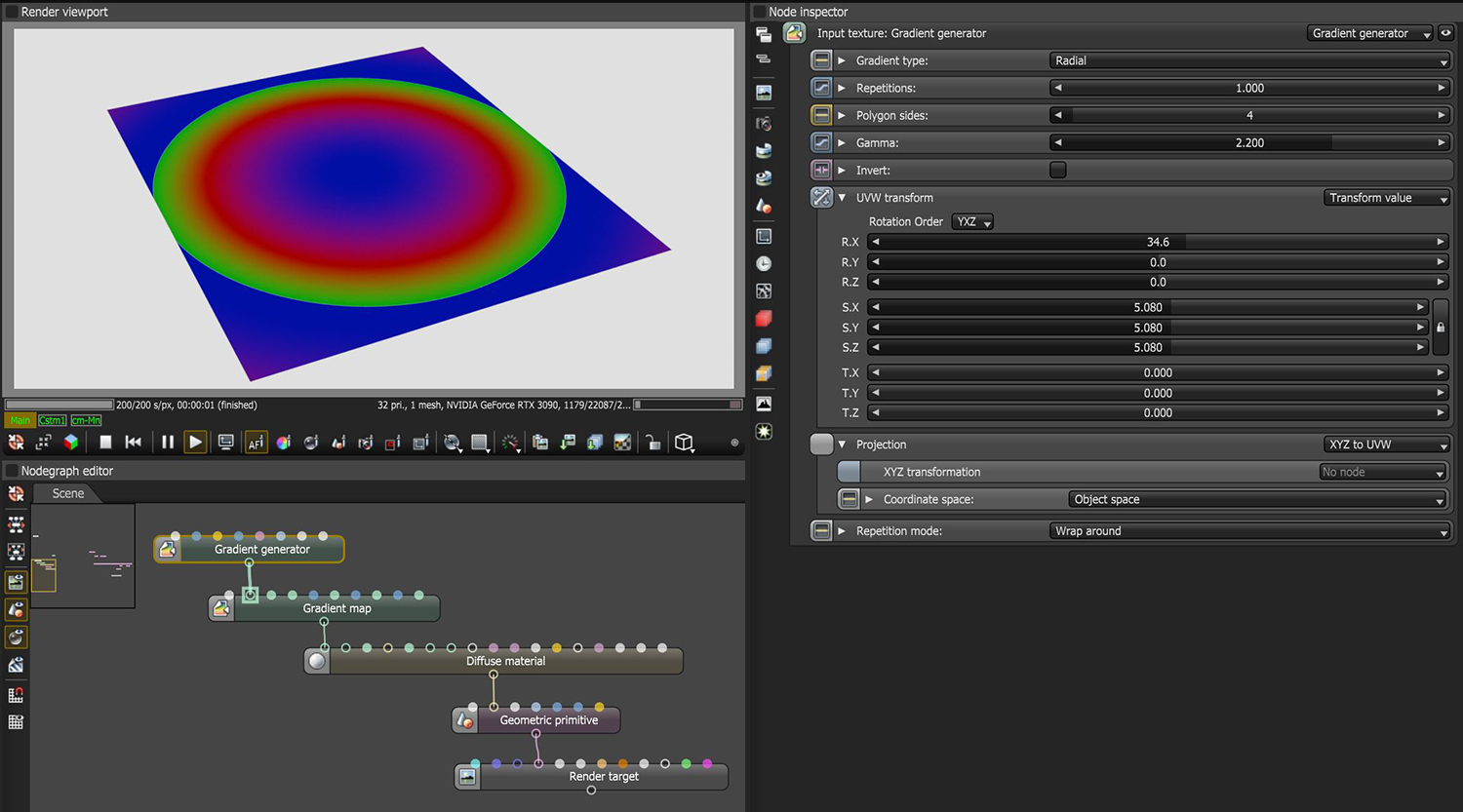Select the red render region picker

click(393, 442)
